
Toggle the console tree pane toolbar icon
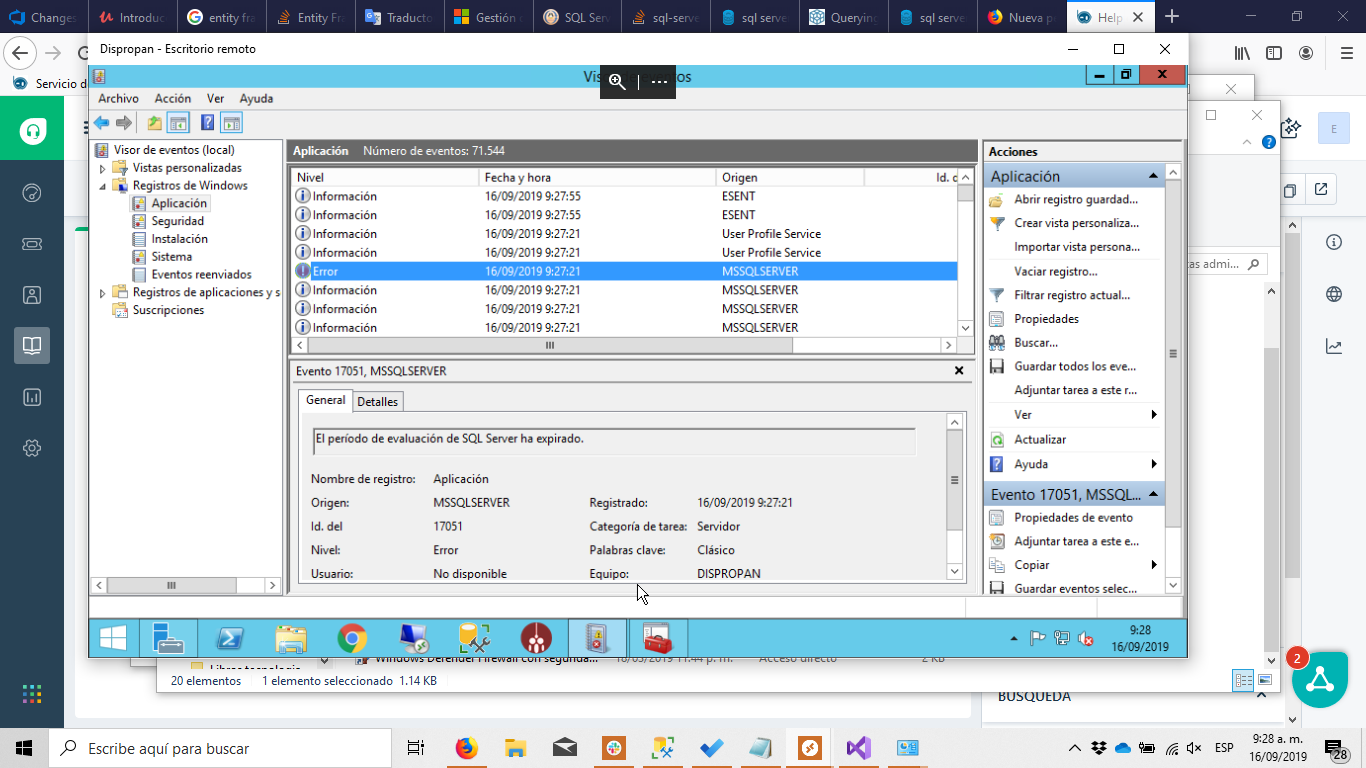(178, 123)
